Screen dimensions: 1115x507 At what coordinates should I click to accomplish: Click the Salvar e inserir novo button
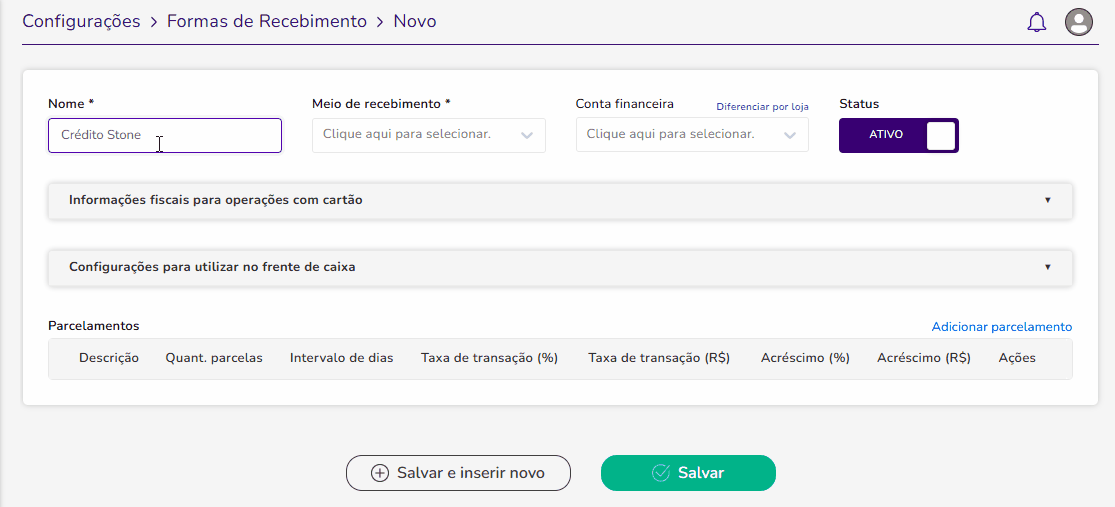[459, 473]
